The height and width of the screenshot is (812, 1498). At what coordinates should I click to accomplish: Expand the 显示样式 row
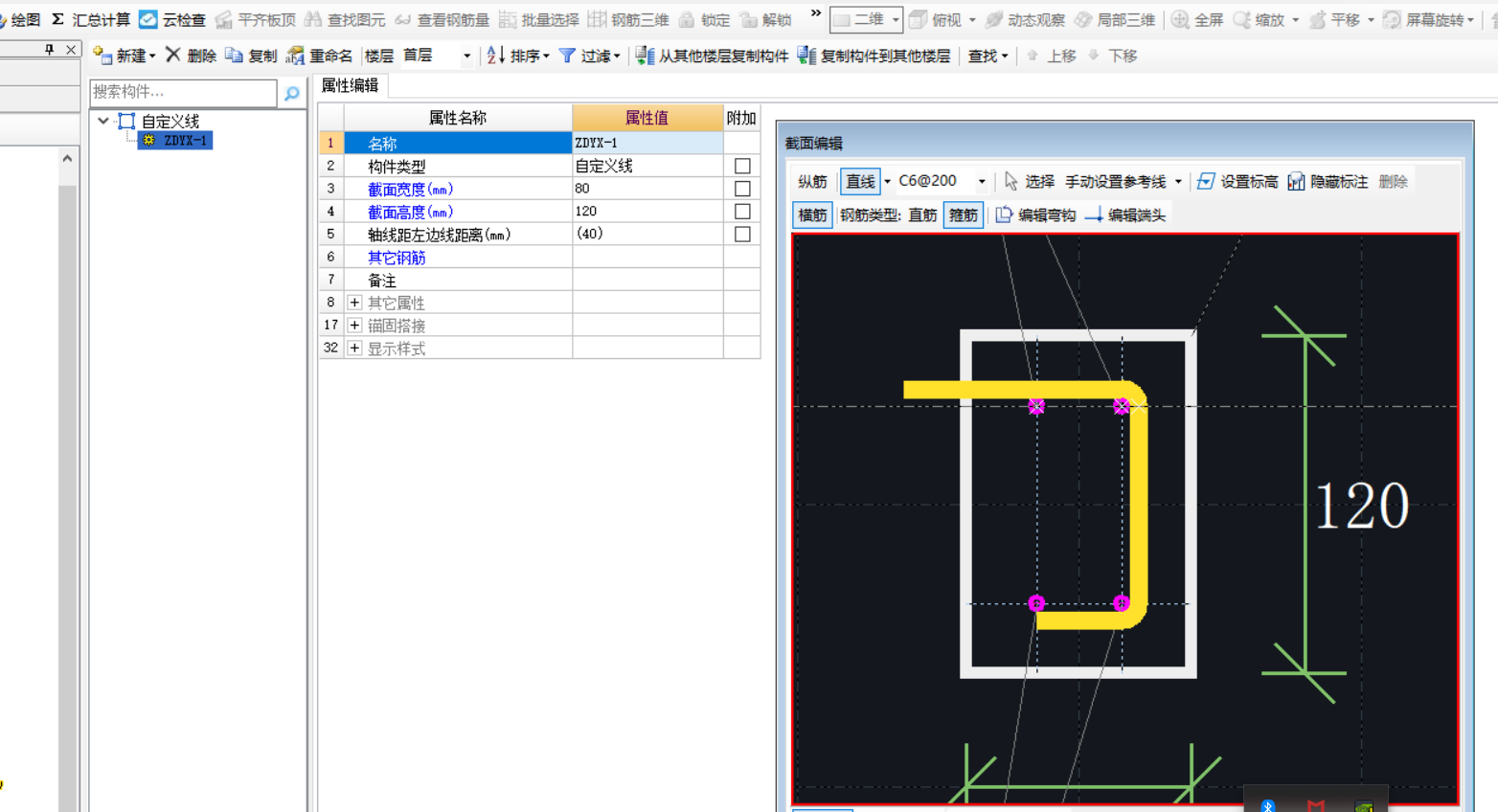(354, 349)
